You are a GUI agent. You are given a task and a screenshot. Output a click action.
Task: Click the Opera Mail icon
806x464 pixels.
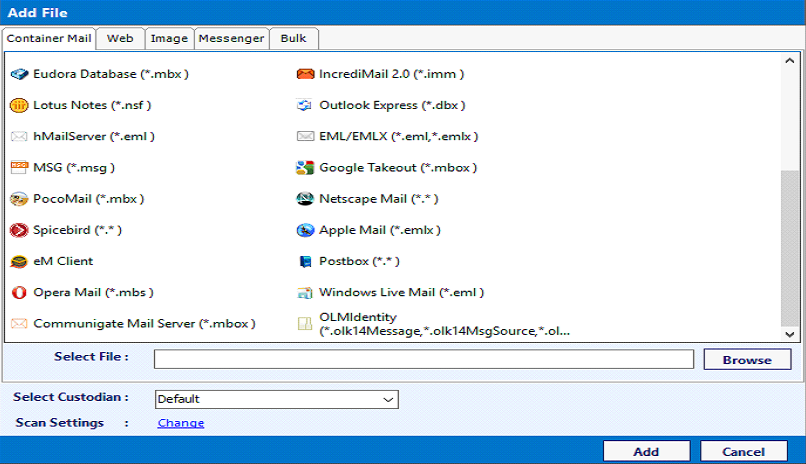pyautogui.click(x=19, y=292)
